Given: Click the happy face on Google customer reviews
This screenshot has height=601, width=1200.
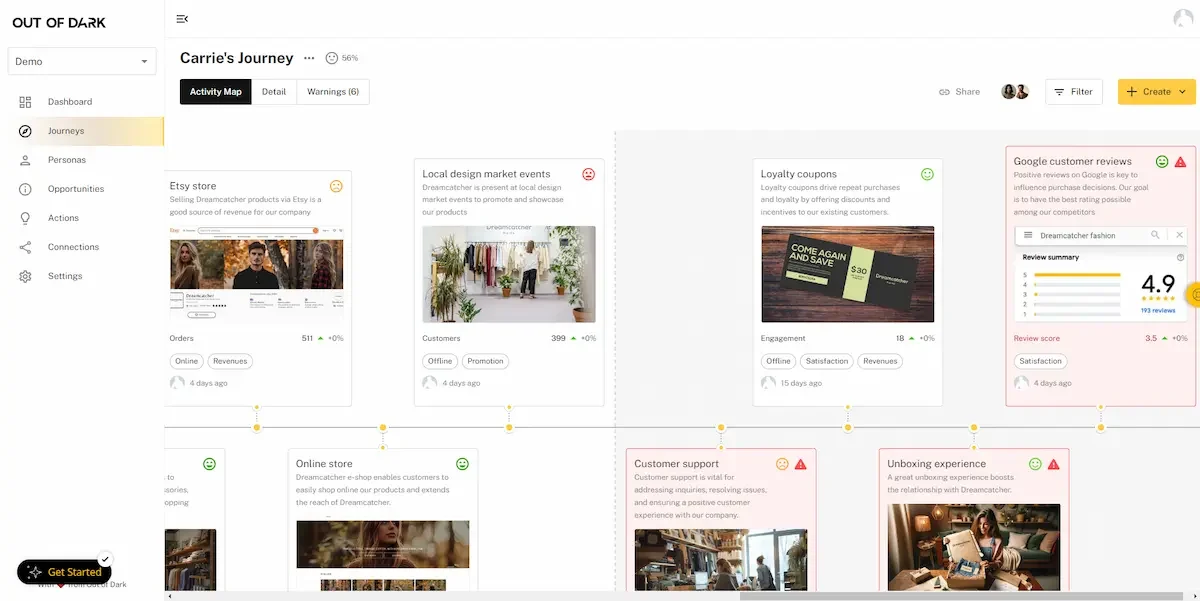Looking at the screenshot, I should click(1162, 161).
